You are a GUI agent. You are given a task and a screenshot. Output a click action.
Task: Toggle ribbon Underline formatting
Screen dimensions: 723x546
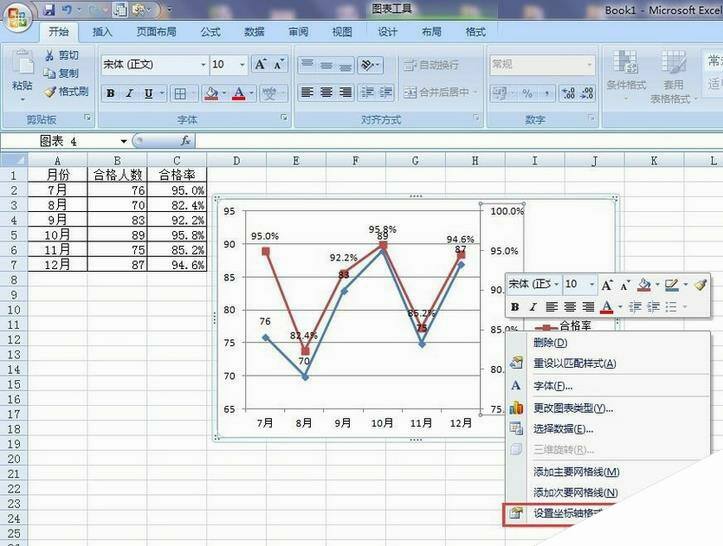[x=148, y=94]
